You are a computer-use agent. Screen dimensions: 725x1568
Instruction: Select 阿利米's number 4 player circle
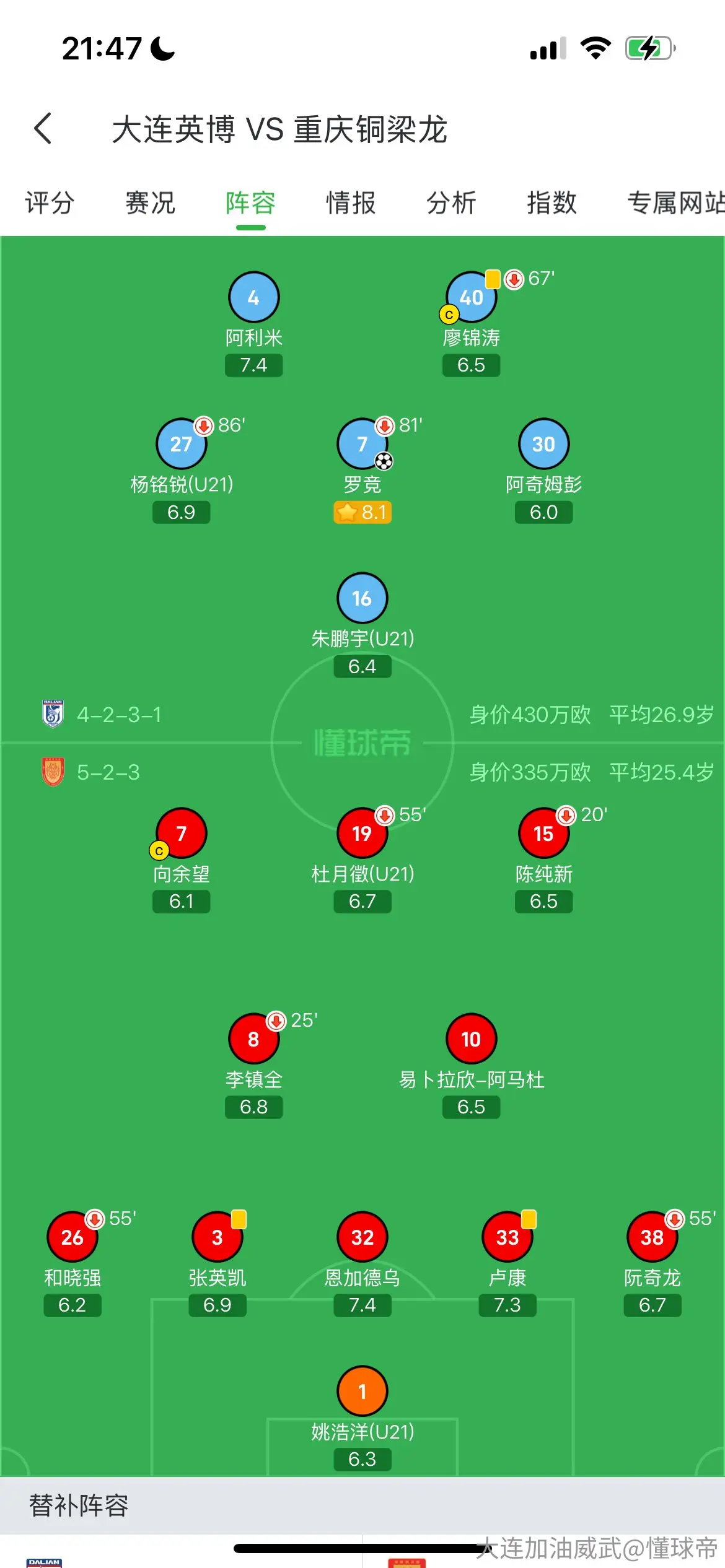coord(253,297)
